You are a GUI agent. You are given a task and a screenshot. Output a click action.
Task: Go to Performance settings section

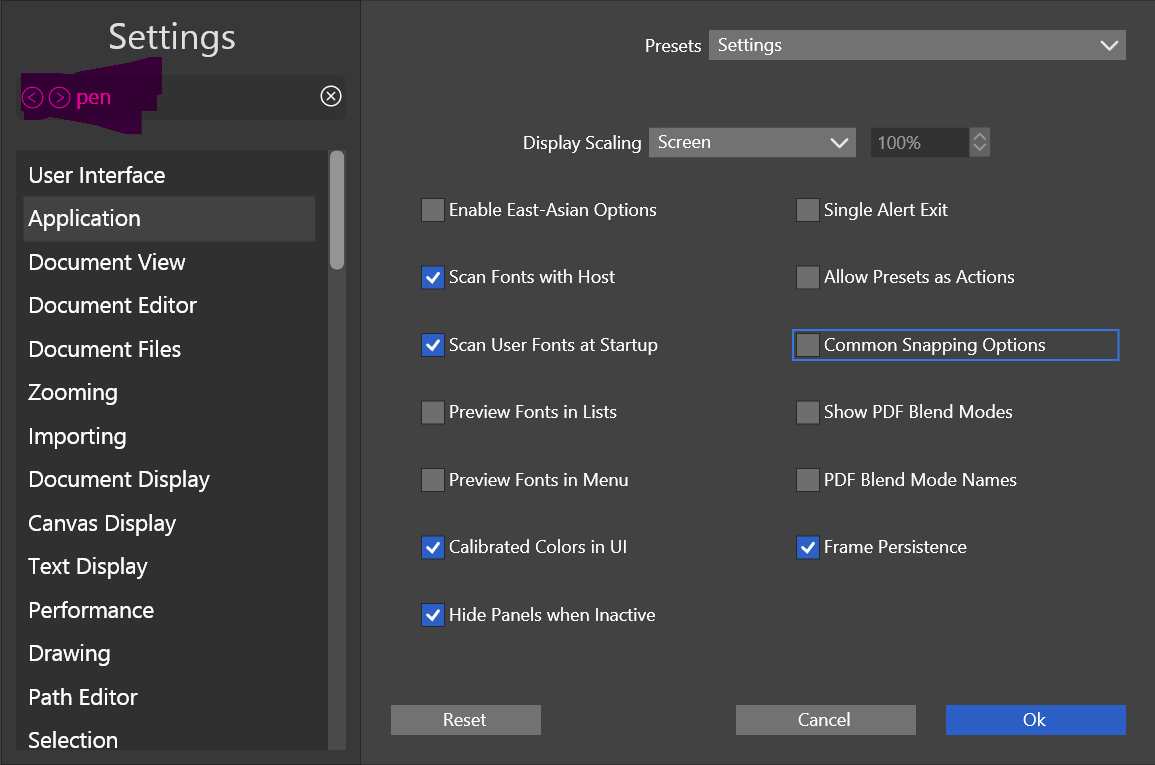(91, 610)
